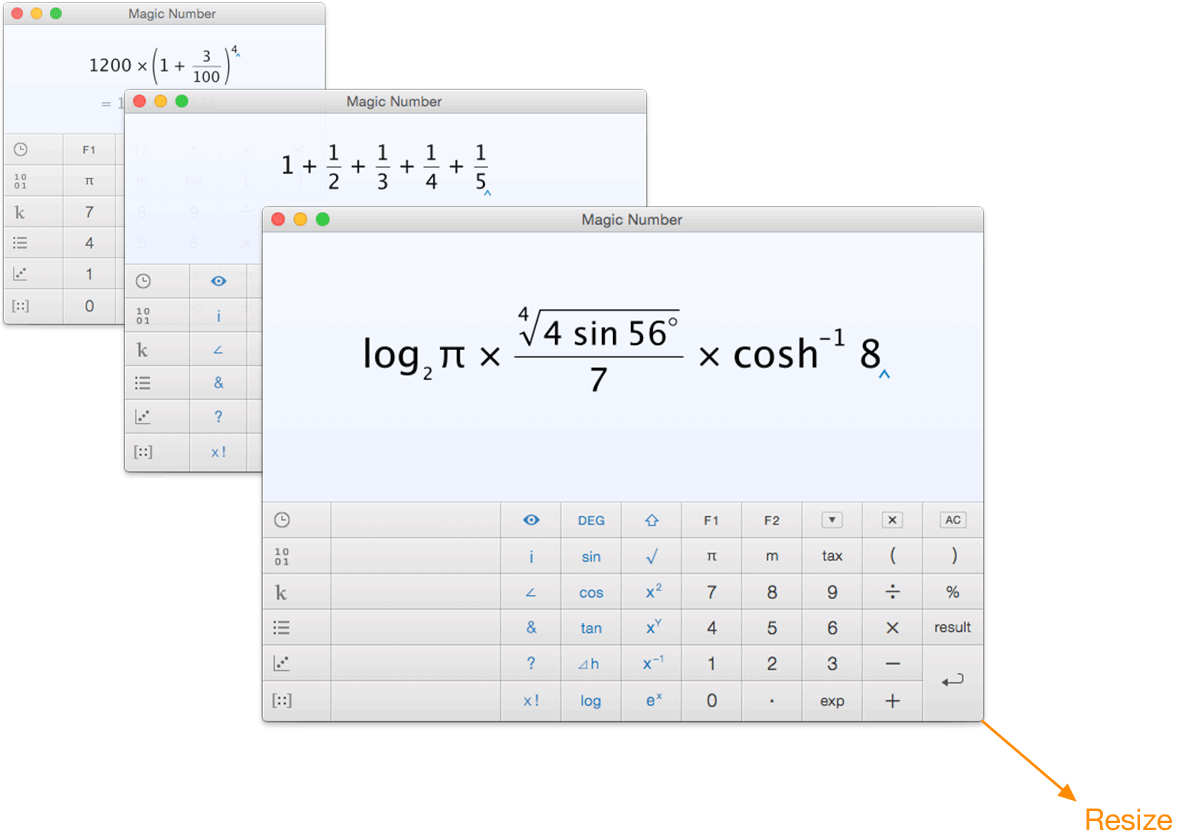Expand the down-triangle dropdown key
Image resolution: width=1180 pixels, height=840 pixels.
coord(832,520)
